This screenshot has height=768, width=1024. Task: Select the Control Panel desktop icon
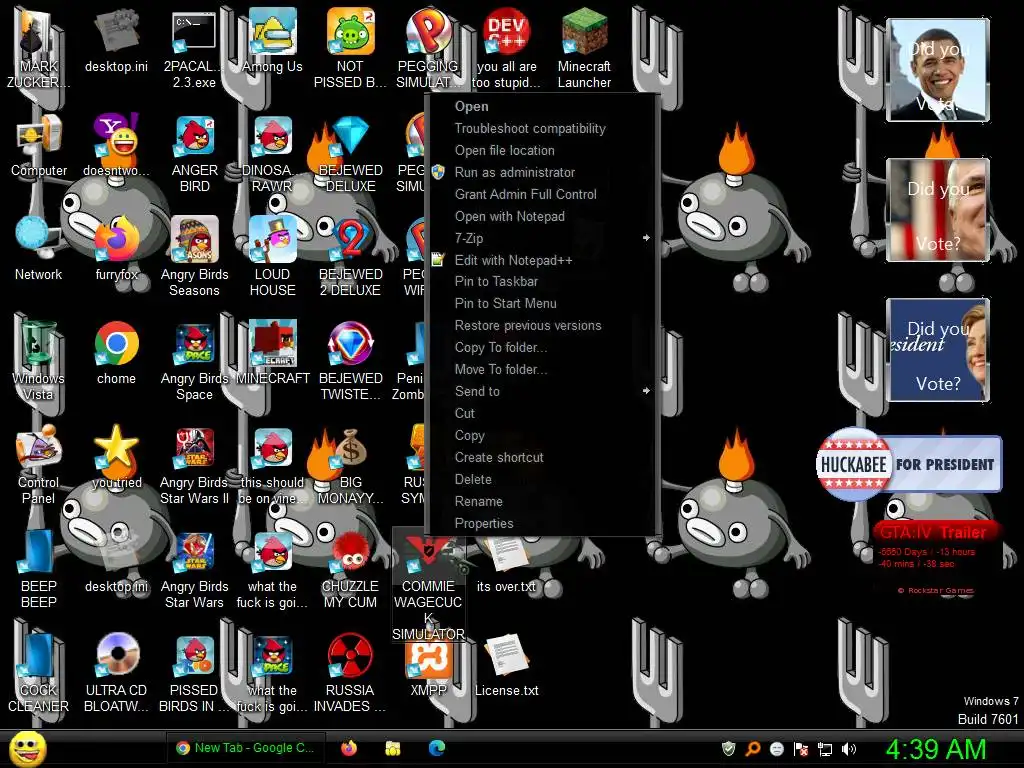pos(38,465)
